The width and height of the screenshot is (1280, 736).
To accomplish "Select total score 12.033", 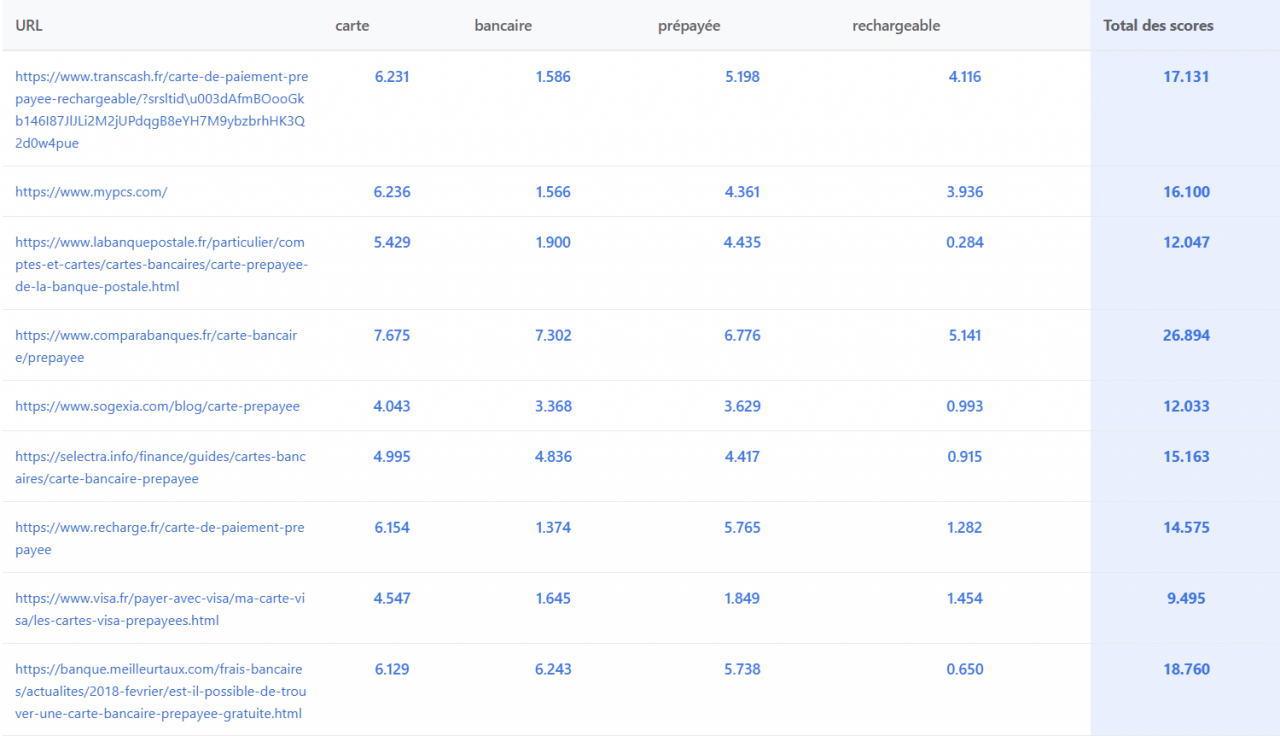I will 1186,406.
